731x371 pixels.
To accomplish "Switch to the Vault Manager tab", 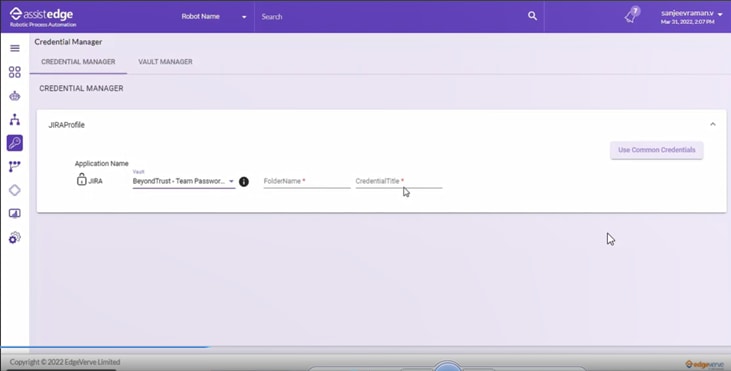I will pos(166,62).
